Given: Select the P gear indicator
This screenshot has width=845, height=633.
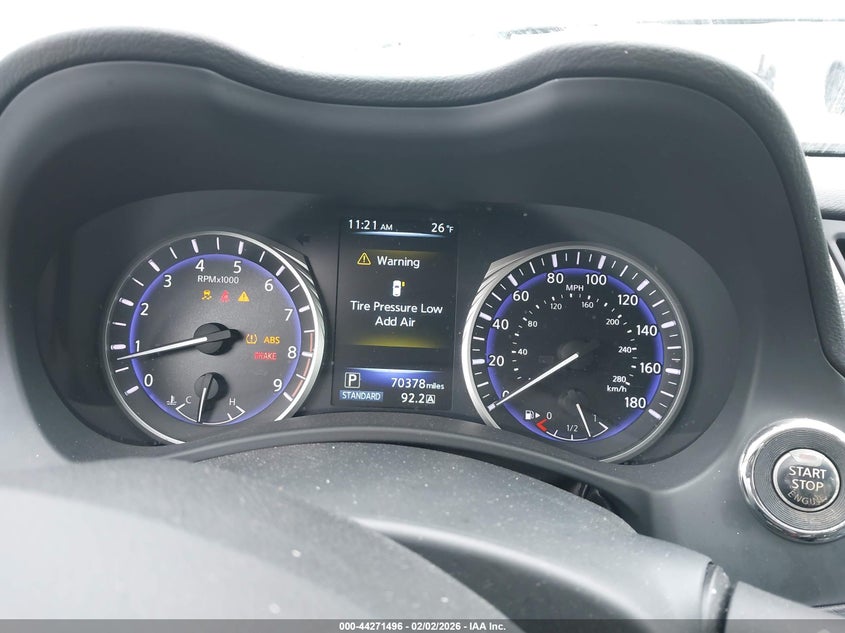Looking at the screenshot, I should [x=352, y=380].
